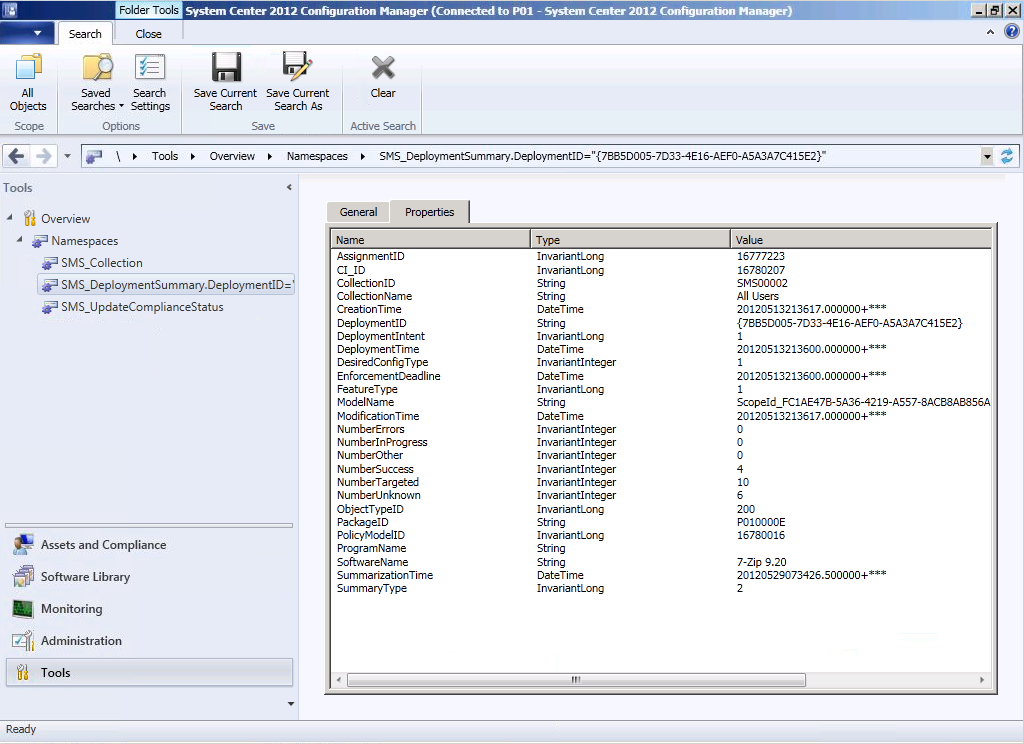Open Saved Searches
The image size is (1024, 744).
tap(97, 82)
